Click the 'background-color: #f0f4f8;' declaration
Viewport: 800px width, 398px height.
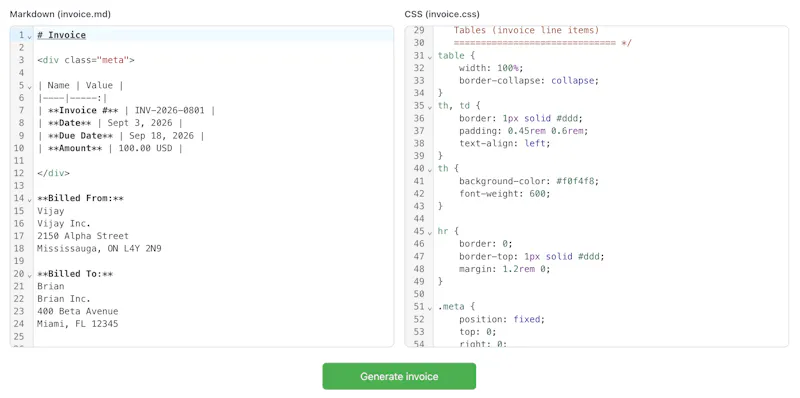pyautogui.click(x=529, y=181)
